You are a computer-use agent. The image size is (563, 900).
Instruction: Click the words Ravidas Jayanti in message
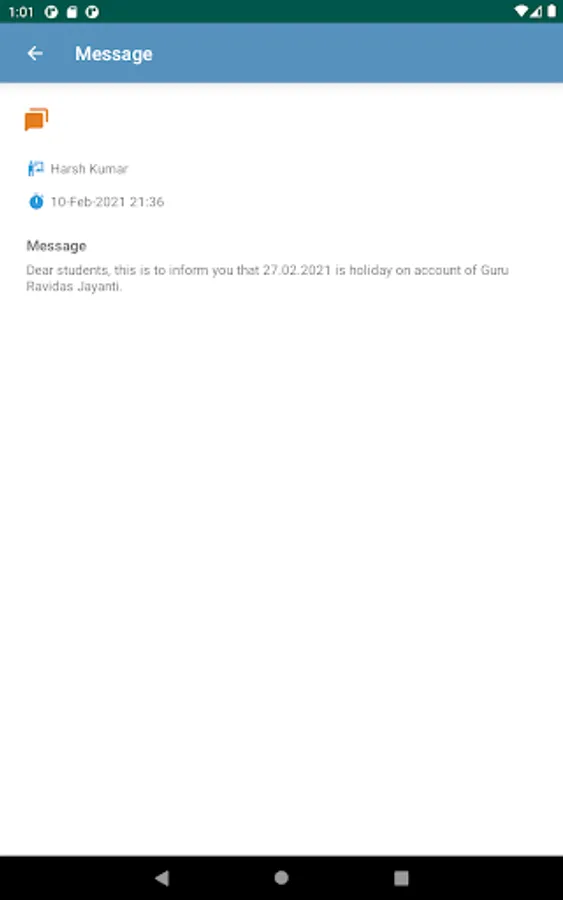pyautogui.click(x=73, y=286)
